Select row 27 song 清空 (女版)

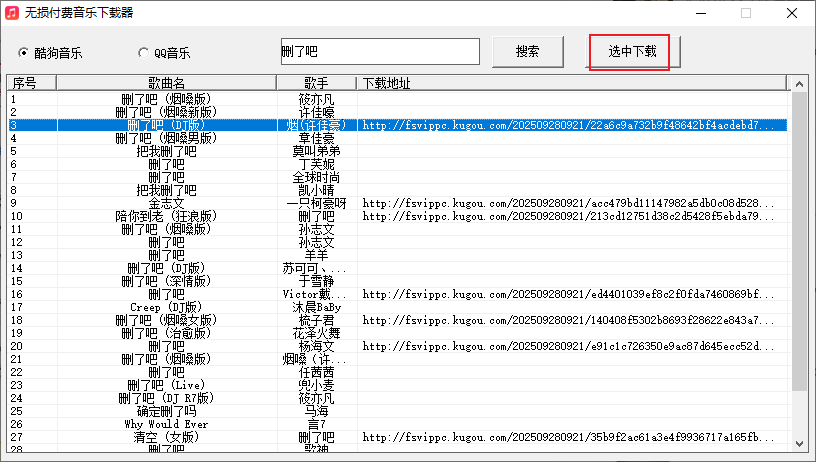[x=167, y=438]
